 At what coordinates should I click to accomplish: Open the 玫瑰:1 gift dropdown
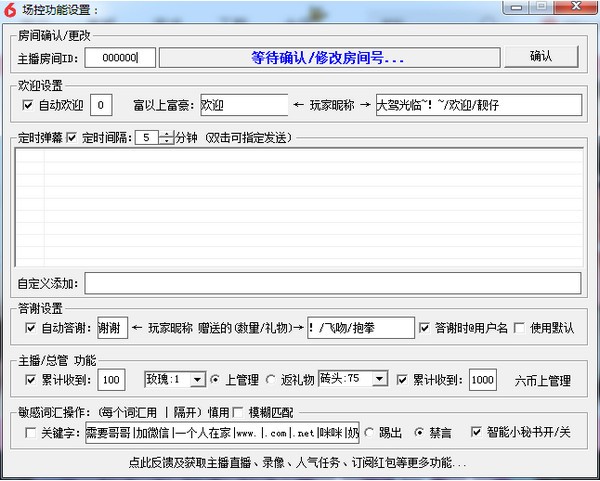[197, 380]
